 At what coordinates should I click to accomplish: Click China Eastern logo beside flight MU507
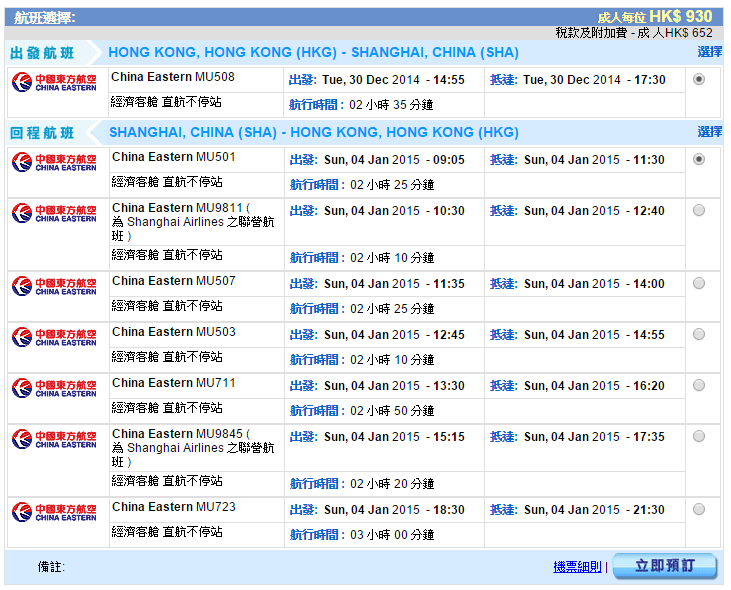pos(54,286)
